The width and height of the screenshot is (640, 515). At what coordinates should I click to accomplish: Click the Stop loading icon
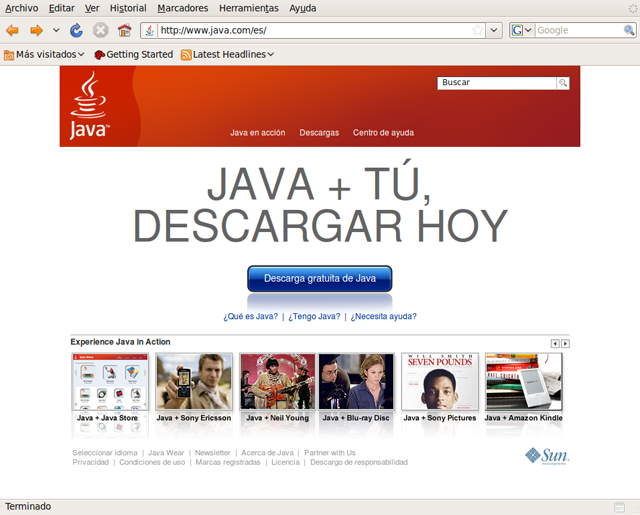click(100, 31)
